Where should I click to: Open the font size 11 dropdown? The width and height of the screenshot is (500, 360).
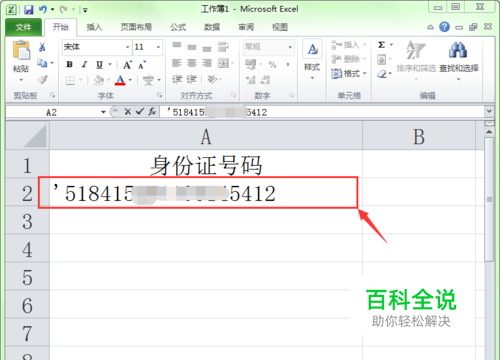tap(158, 47)
